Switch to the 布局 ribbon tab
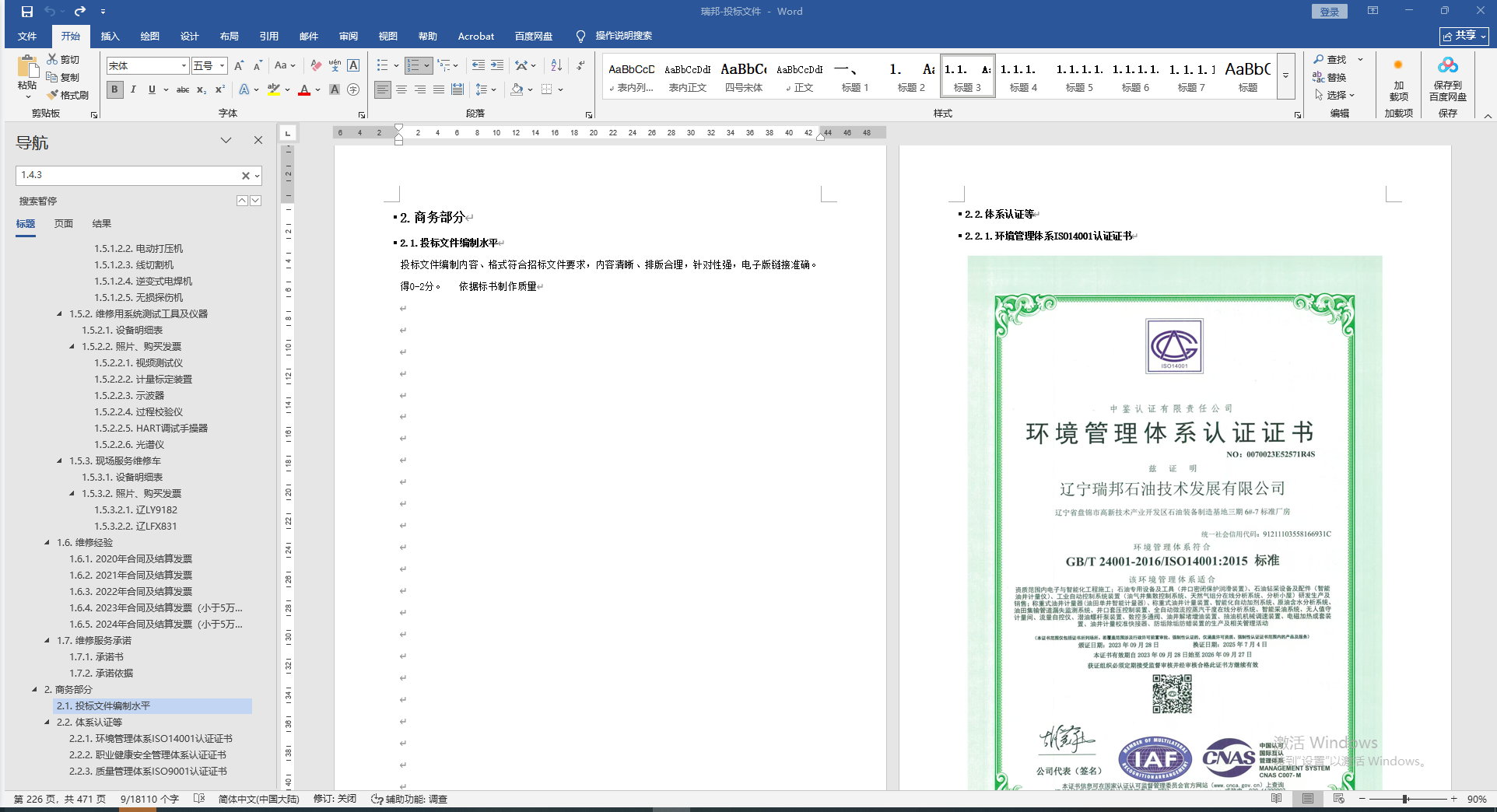 point(230,36)
